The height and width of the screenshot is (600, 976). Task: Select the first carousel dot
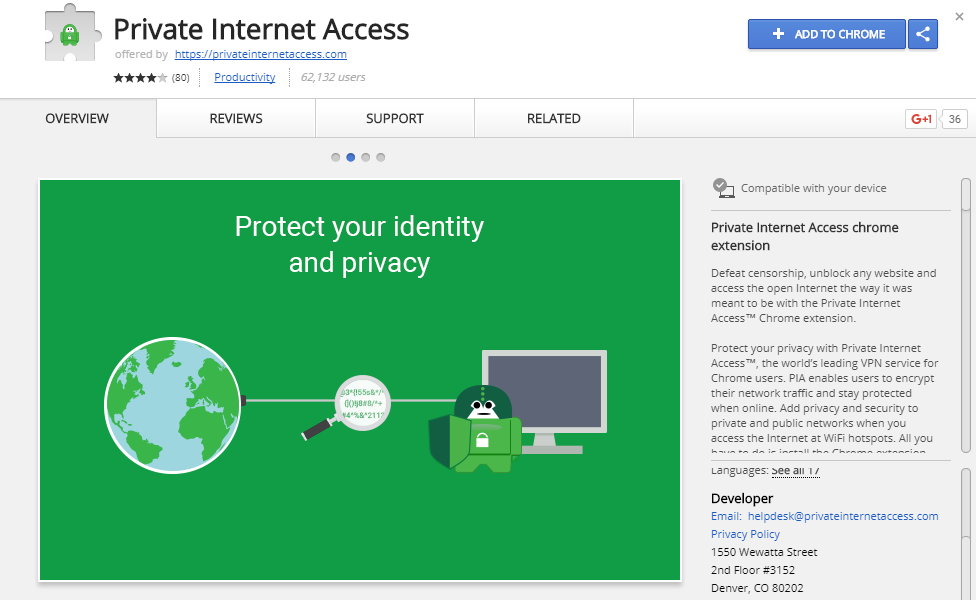336,157
